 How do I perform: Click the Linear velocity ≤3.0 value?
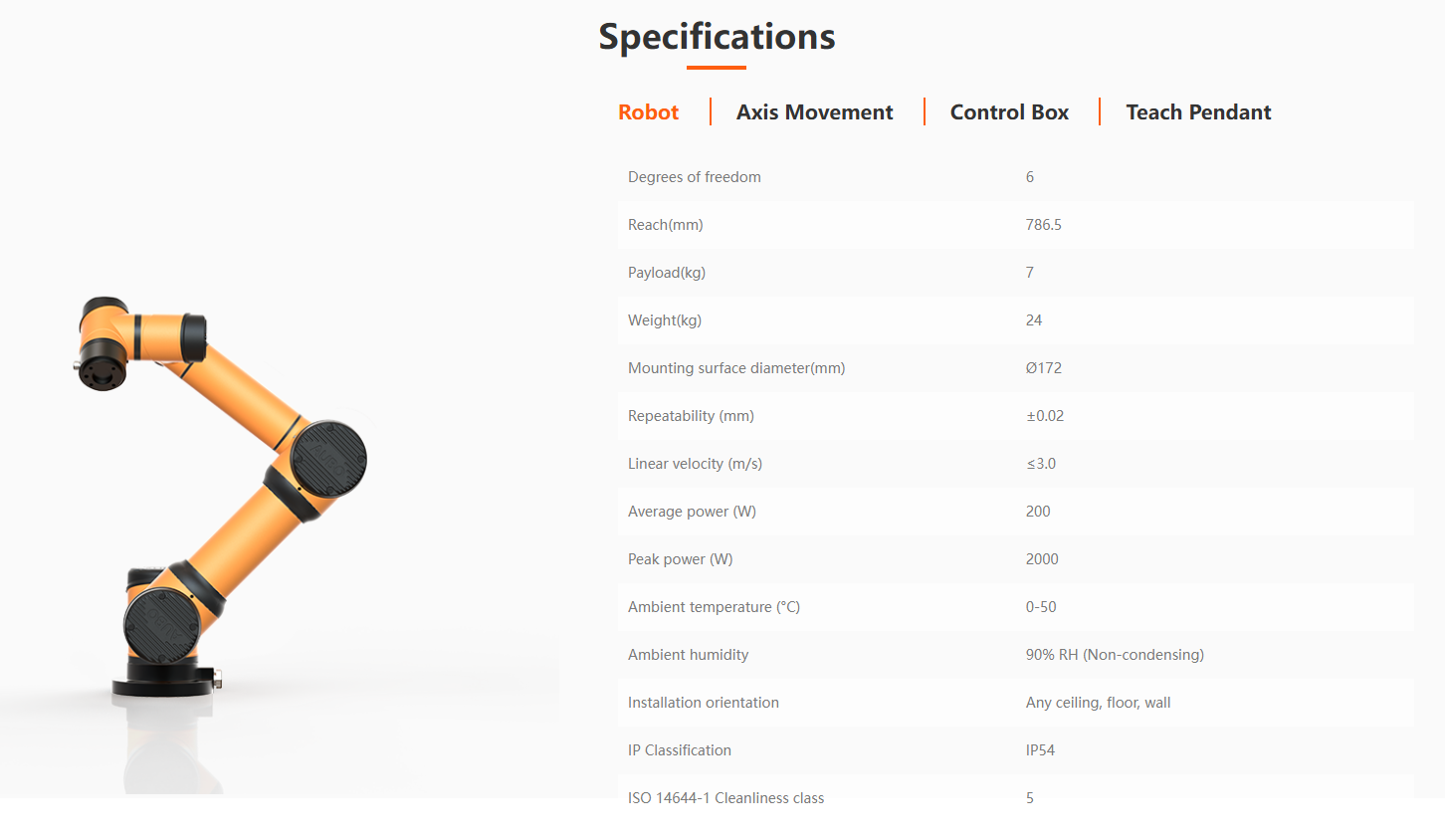point(1041,464)
